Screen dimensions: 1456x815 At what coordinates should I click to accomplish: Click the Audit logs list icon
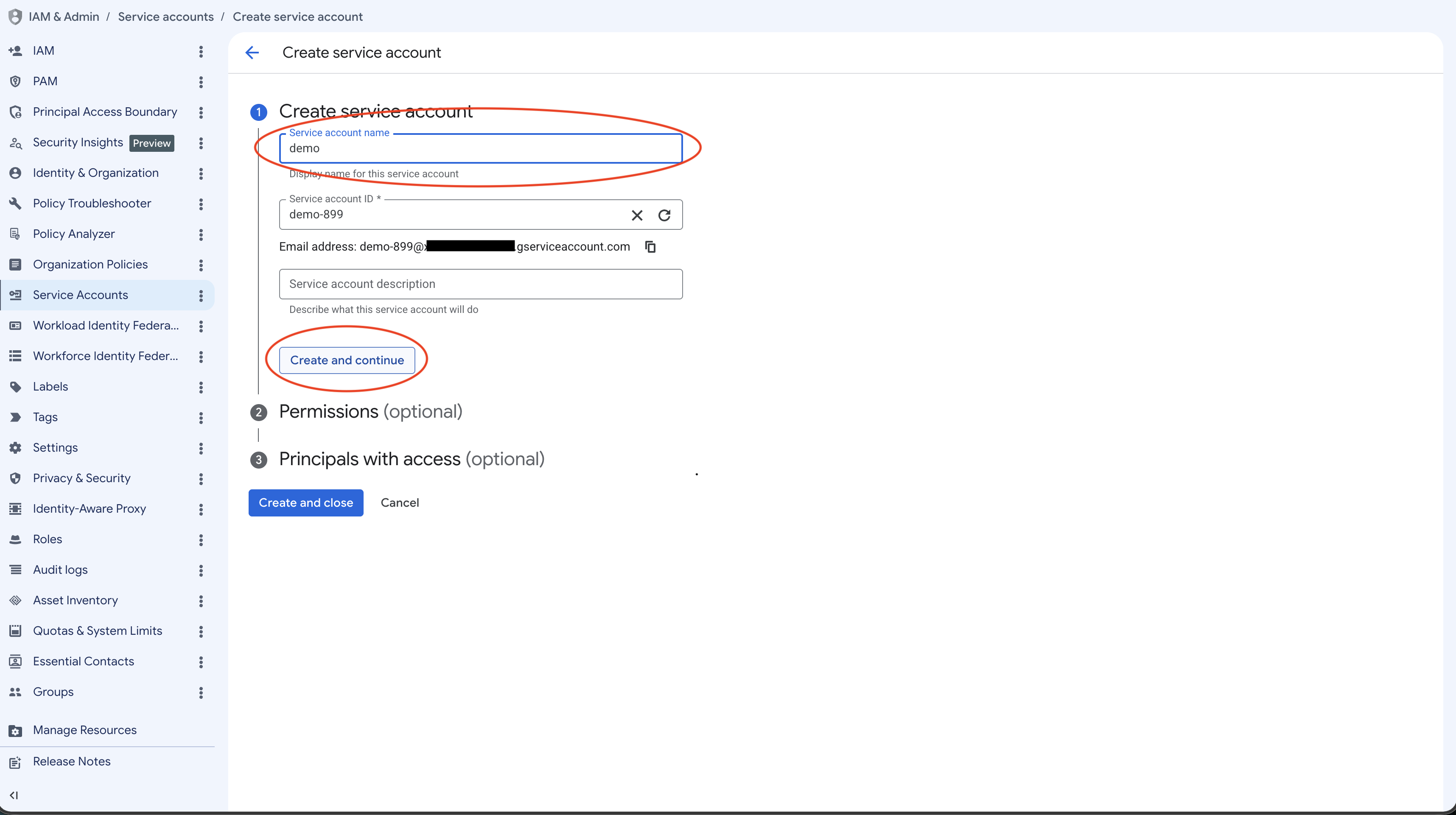(x=15, y=570)
